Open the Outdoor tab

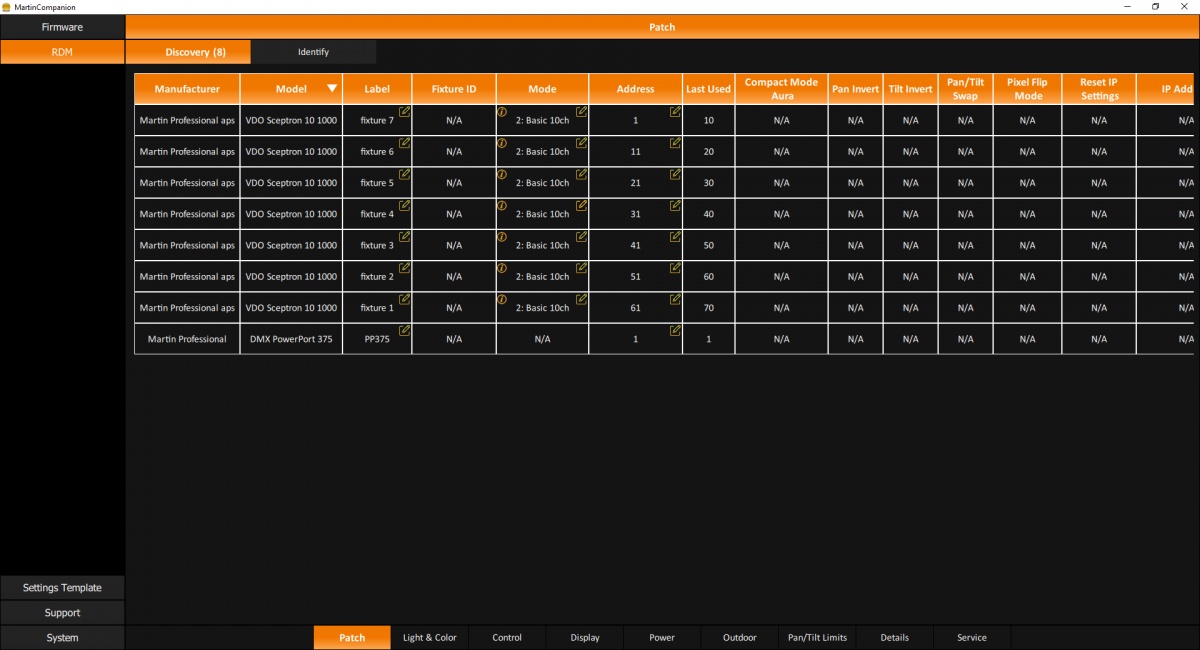coord(740,638)
